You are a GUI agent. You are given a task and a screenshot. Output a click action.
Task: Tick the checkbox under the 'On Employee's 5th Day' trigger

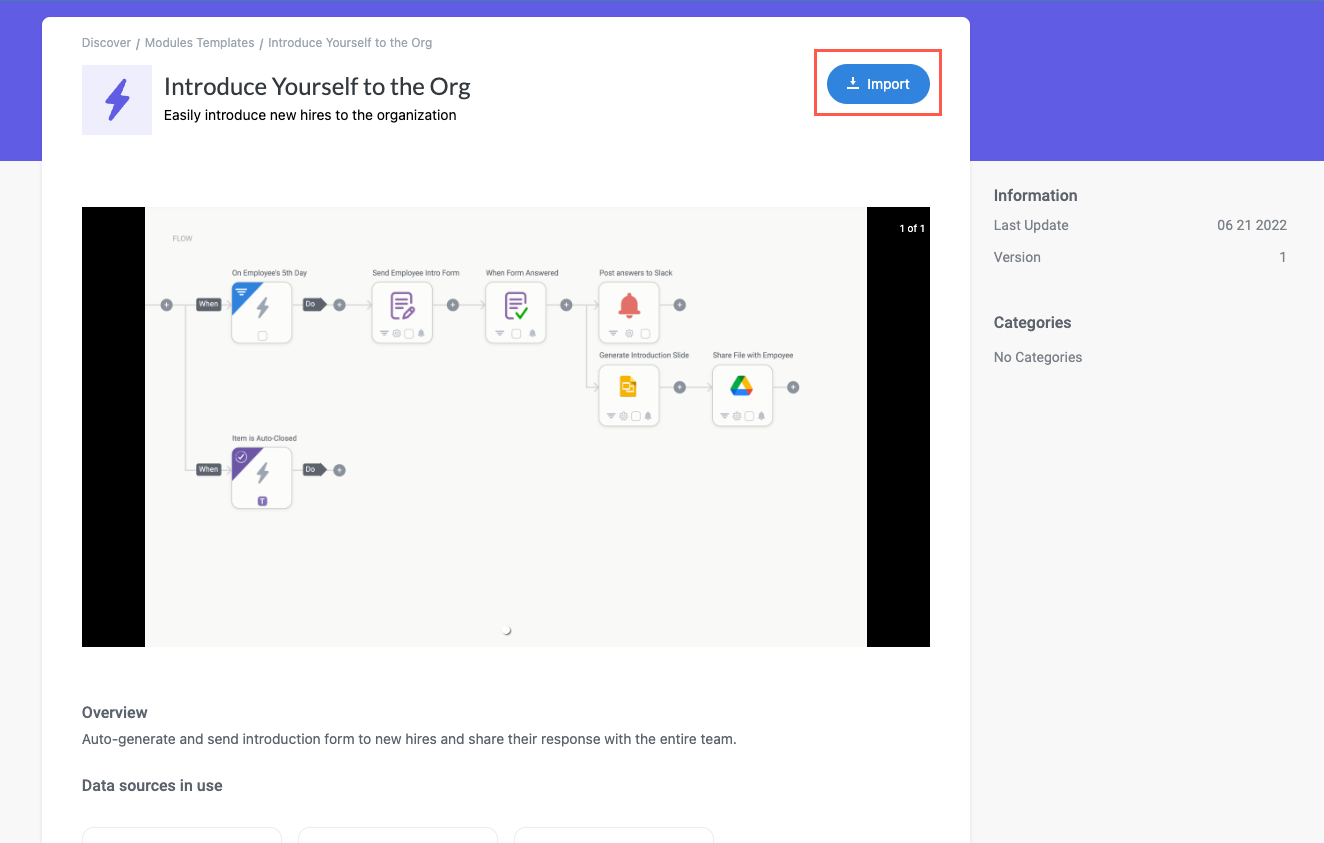(262, 336)
